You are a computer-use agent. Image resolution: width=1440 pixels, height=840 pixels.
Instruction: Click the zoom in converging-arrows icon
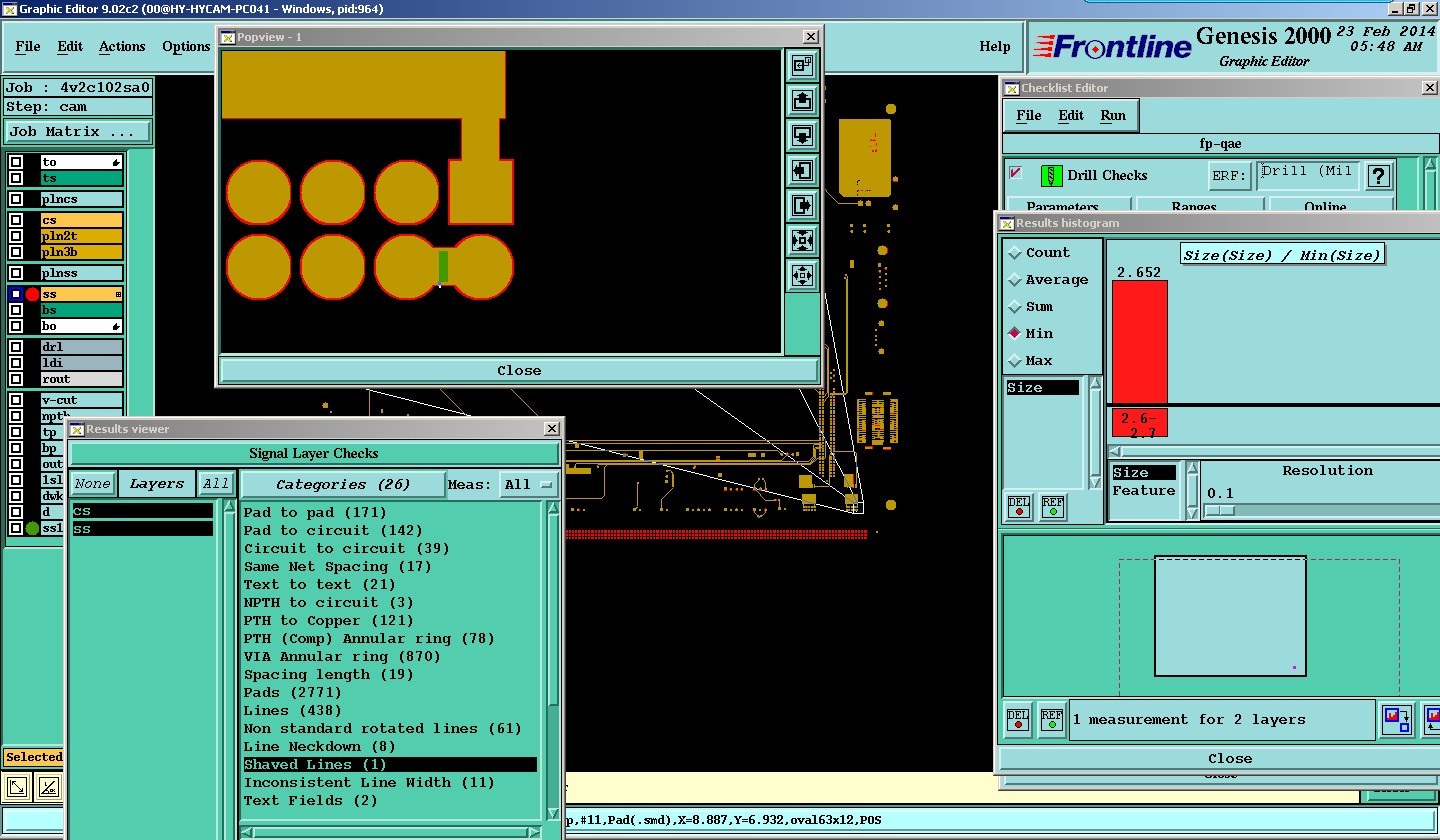[x=802, y=240]
